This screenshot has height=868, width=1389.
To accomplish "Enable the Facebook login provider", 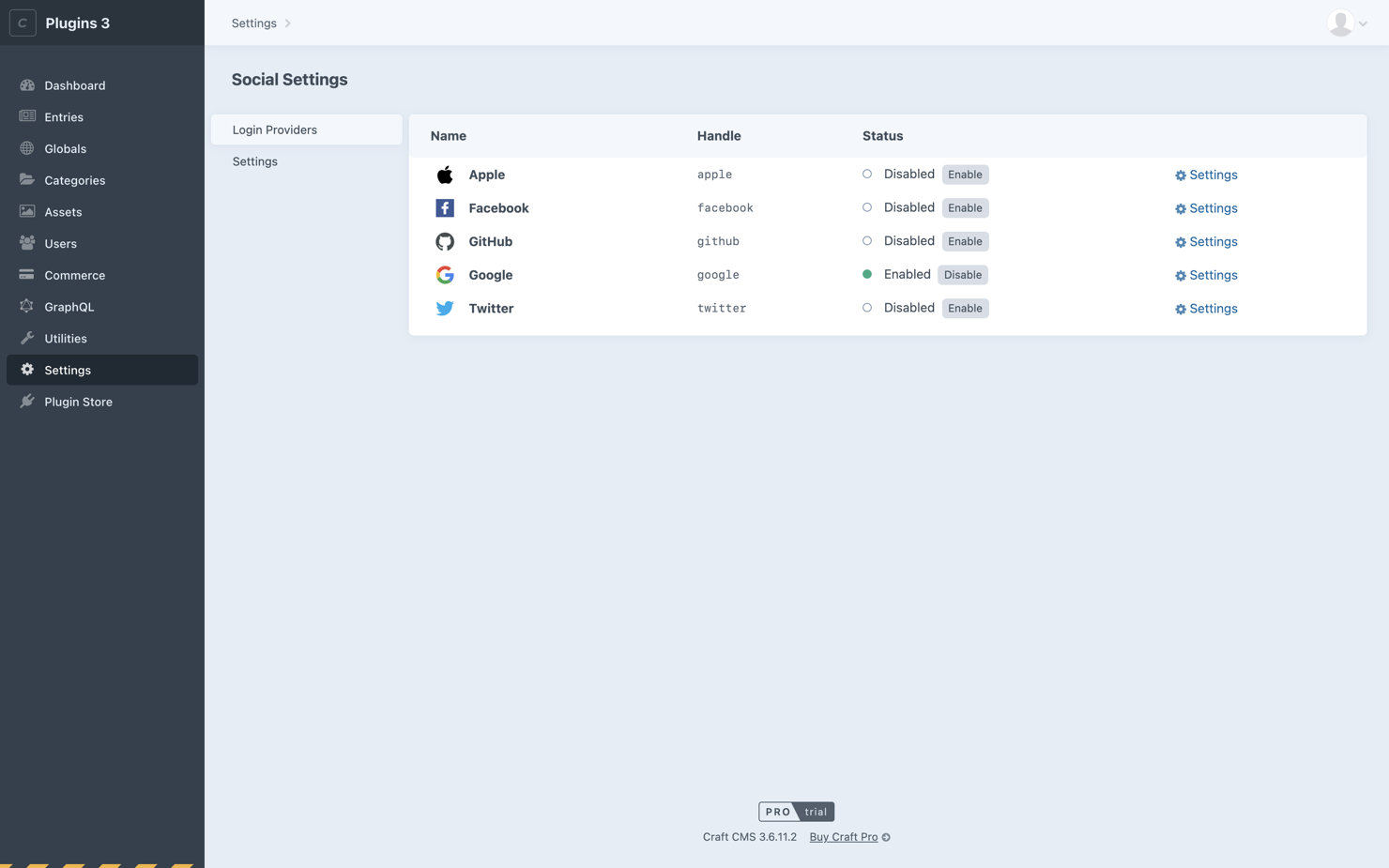I will pos(964,208).
